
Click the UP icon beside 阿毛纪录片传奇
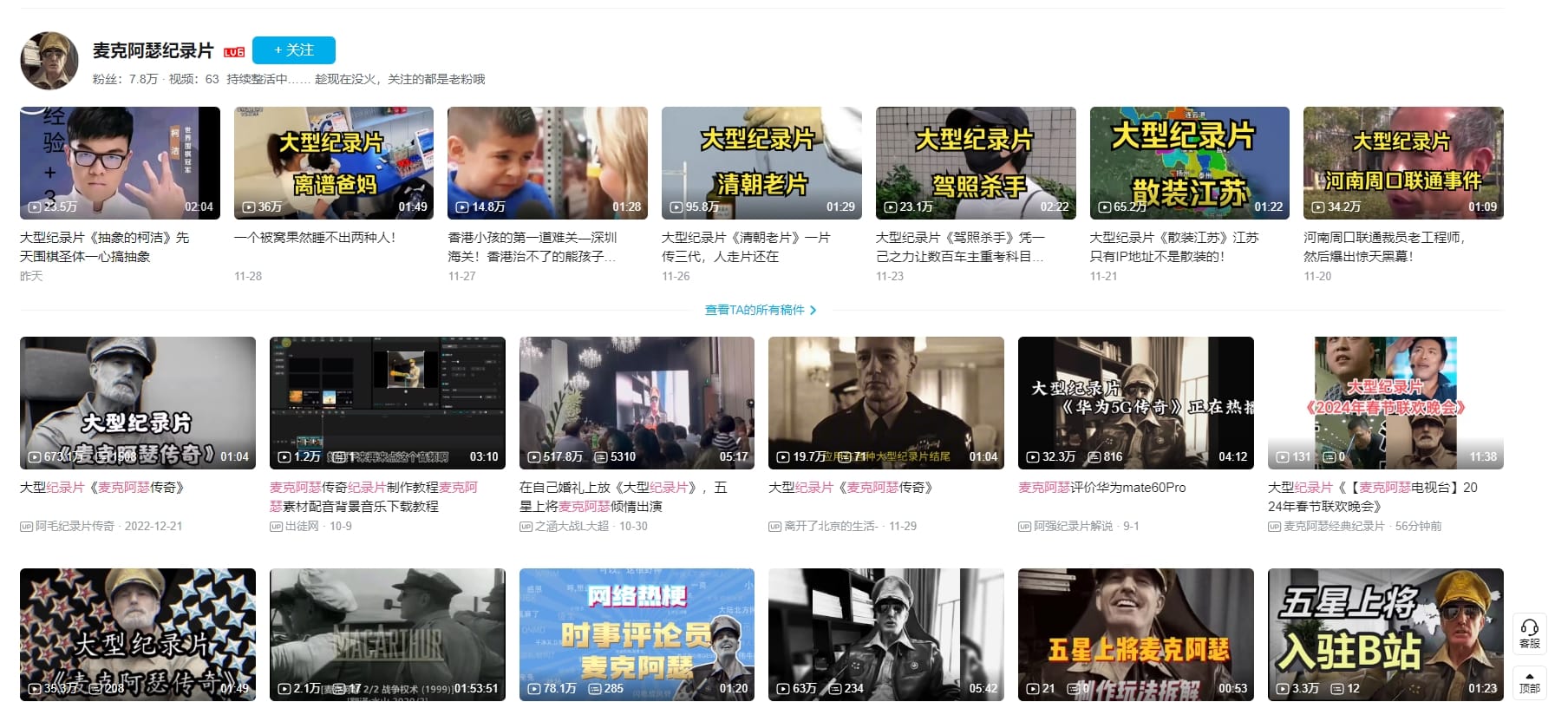26,527
